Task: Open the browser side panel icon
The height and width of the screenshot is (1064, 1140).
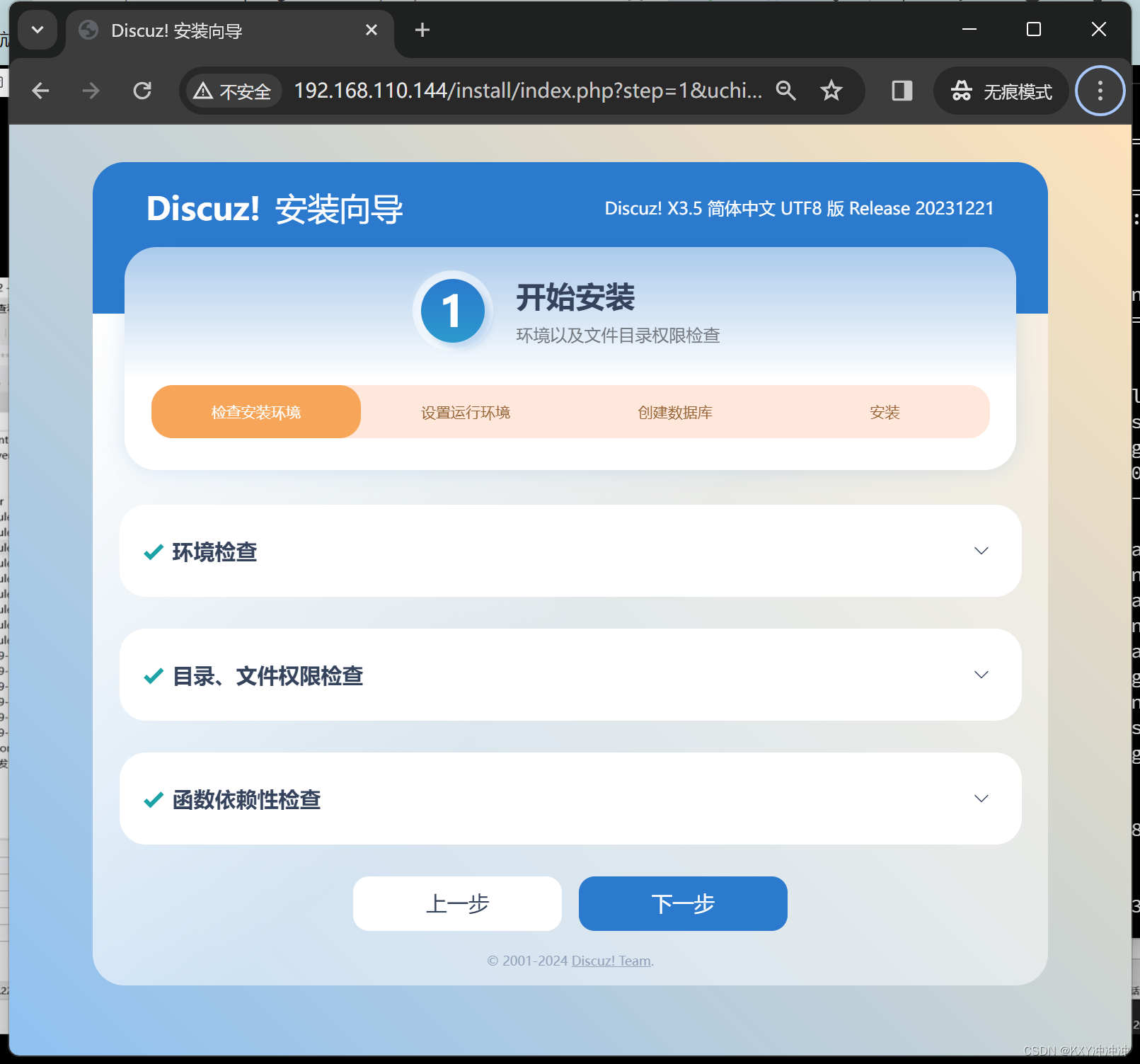Action: click(x=902, y=91)
